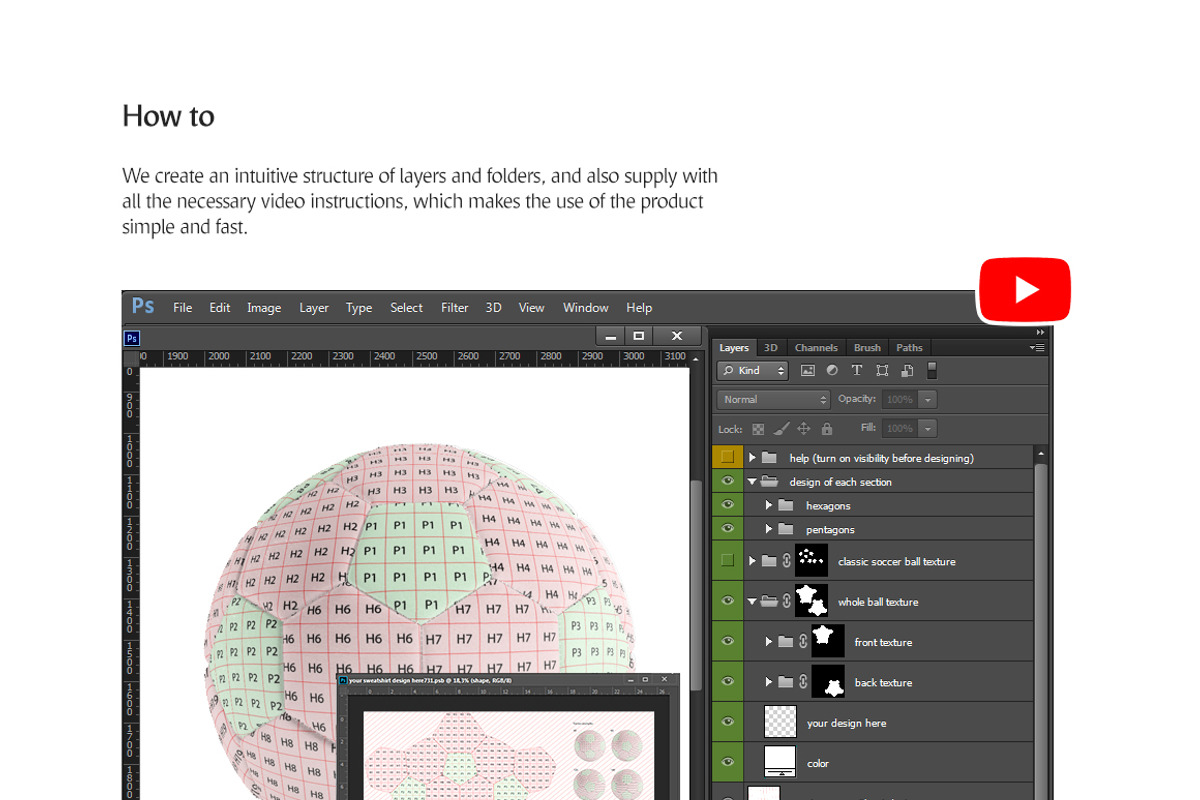Show the classic soccer ball texture group
This screenshot has width=1200, height=800.
[x=727, y=561]
